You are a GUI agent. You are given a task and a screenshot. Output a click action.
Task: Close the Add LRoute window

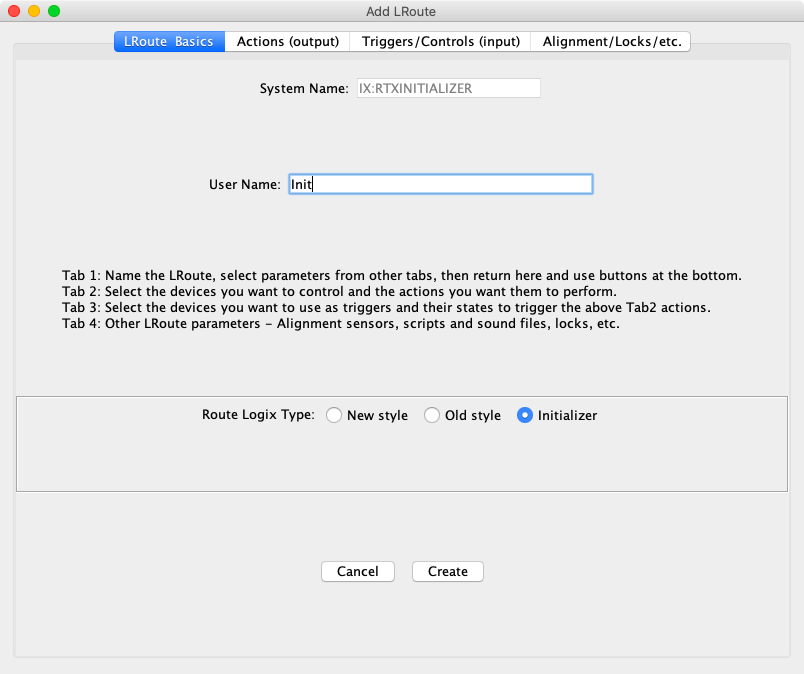(14, 11)
